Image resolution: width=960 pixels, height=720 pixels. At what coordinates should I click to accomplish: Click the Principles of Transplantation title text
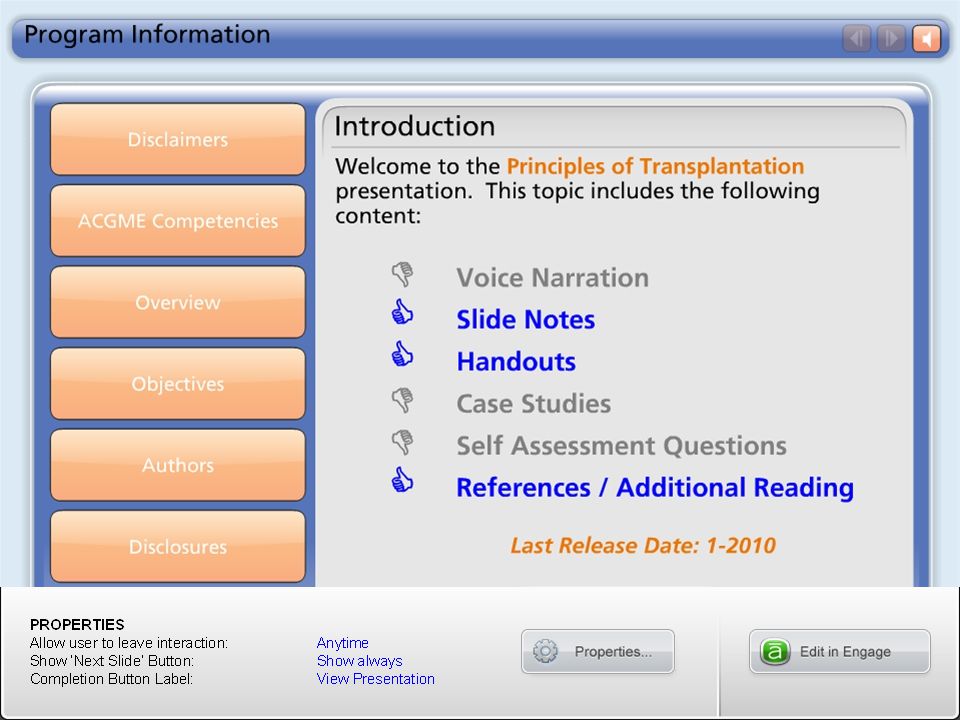pos(655,166)
